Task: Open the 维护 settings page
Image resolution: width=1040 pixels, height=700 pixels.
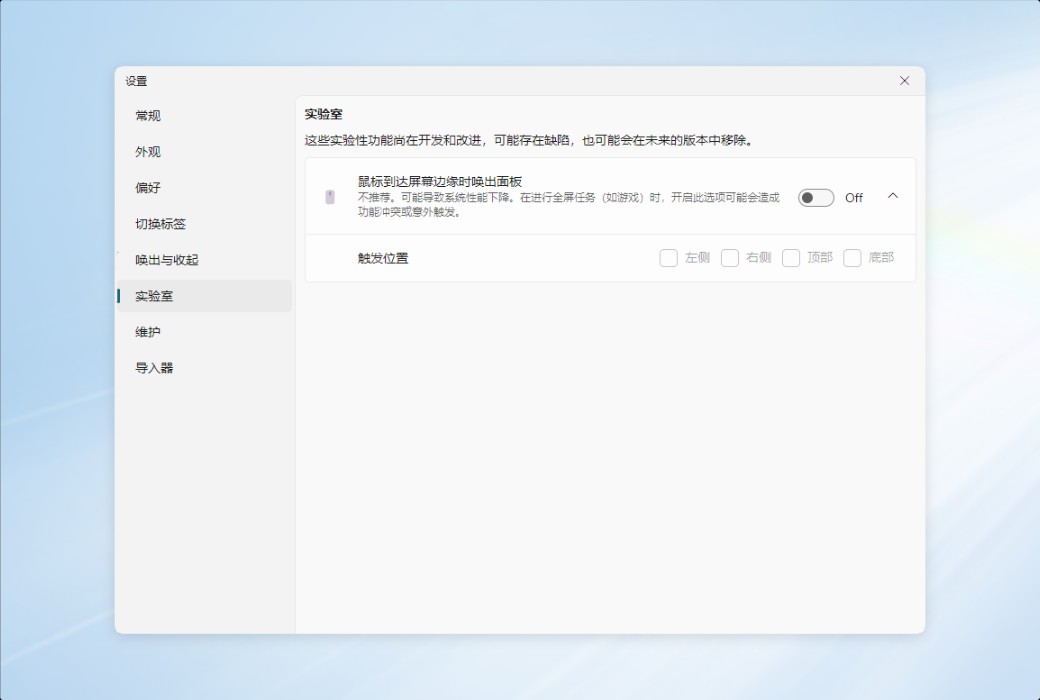Action: (204, 332)
